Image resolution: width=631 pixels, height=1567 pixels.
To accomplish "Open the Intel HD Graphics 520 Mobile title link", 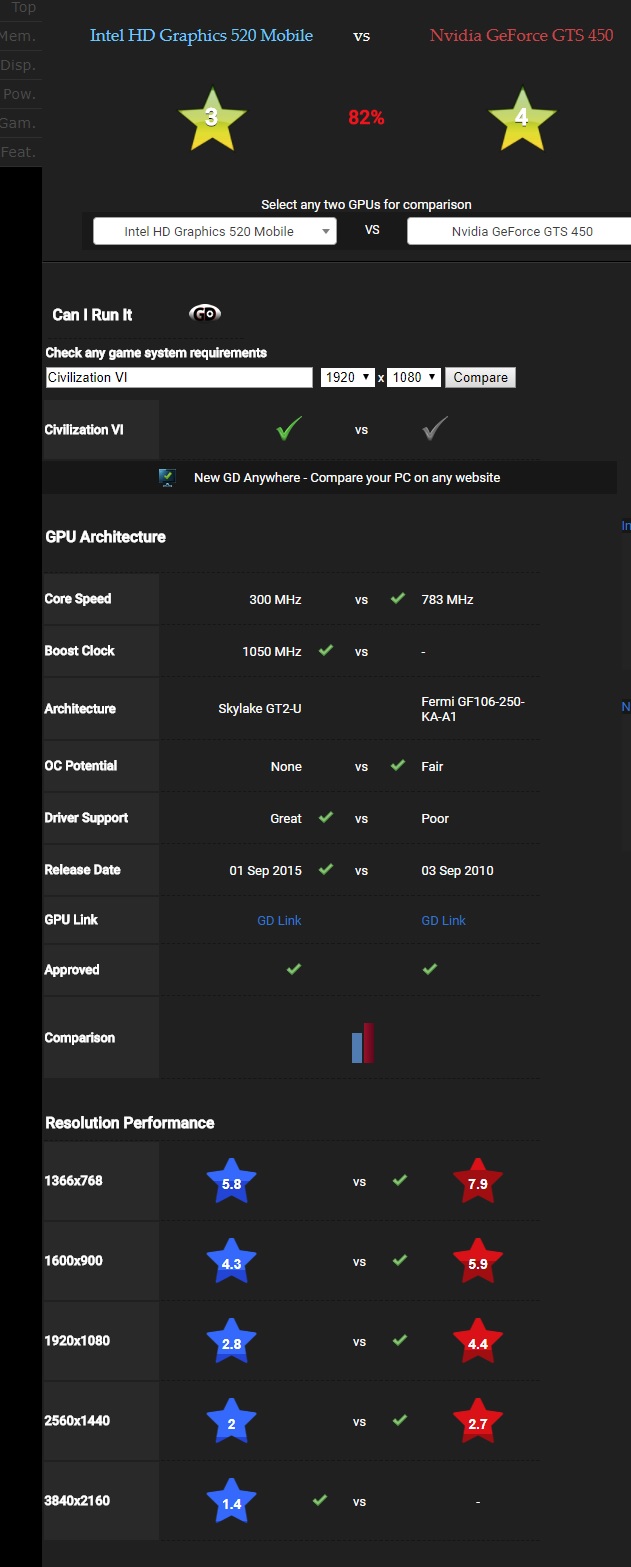I will (x=201, y=35).
